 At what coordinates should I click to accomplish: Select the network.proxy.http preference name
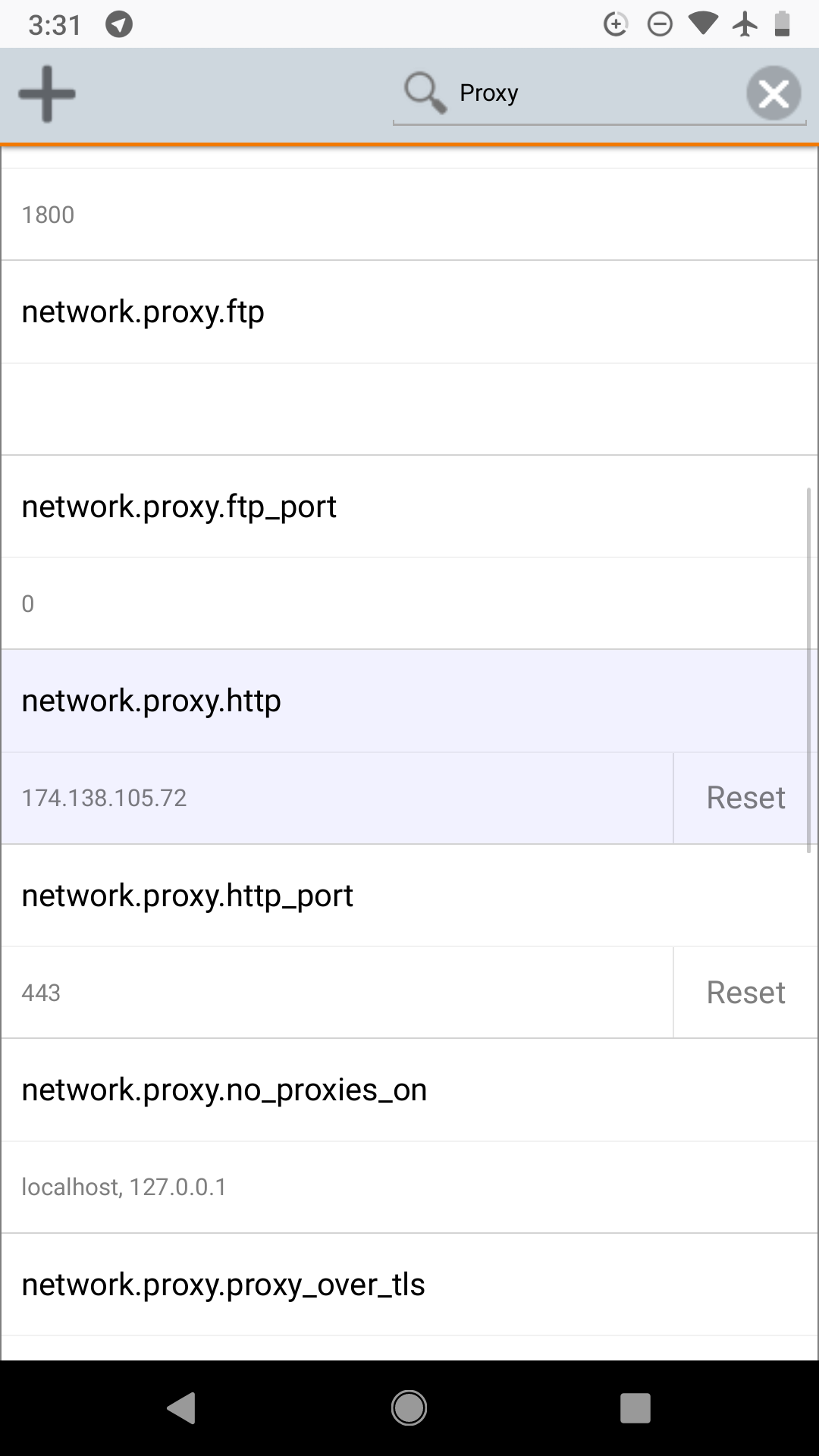pos(152,701)
